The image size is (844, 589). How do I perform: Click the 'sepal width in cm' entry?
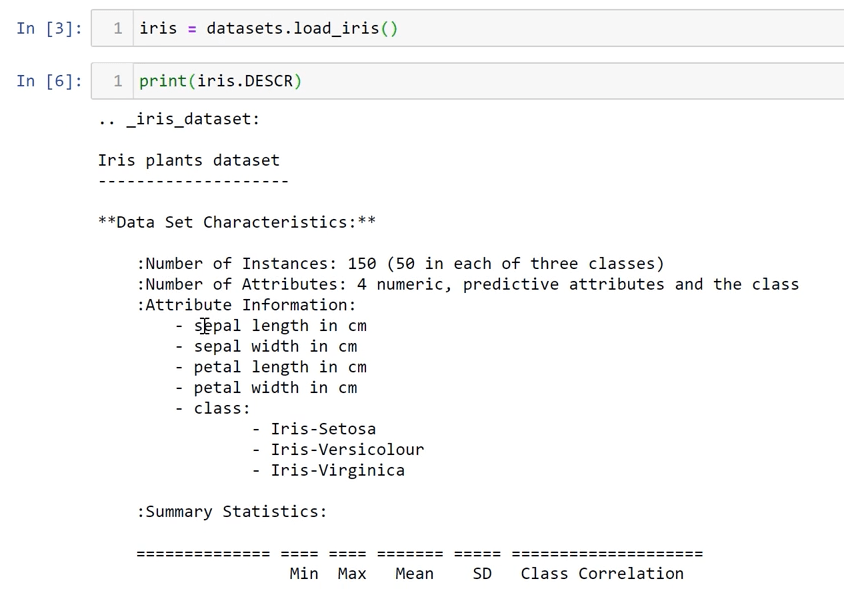[x=275, y=346]
